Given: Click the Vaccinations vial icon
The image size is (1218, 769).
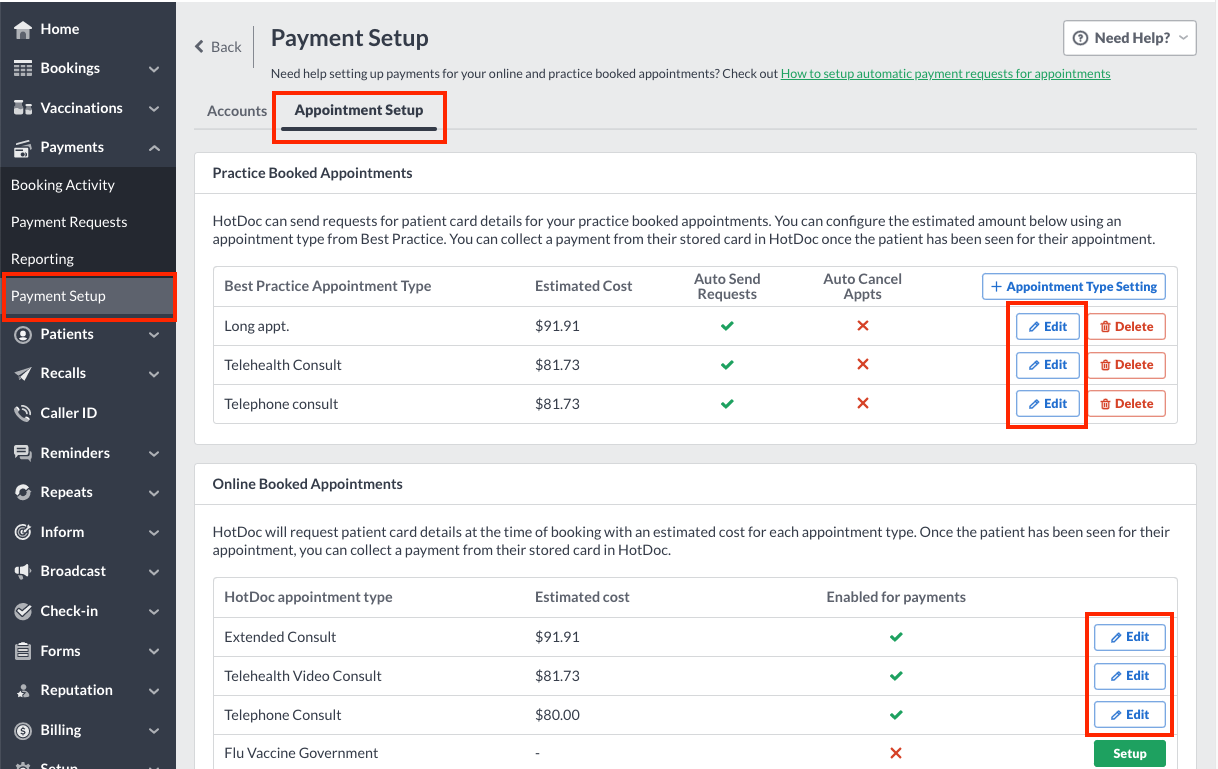Looking at the screenshot, I should click(x=23, y=108).
